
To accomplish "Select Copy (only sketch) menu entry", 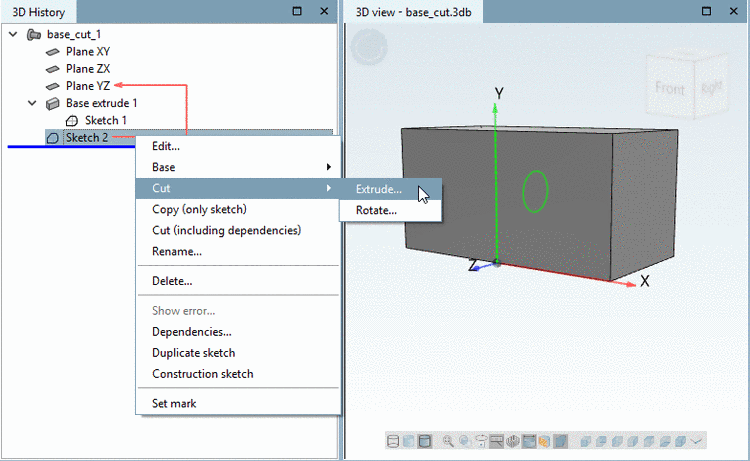I will 238,209.
